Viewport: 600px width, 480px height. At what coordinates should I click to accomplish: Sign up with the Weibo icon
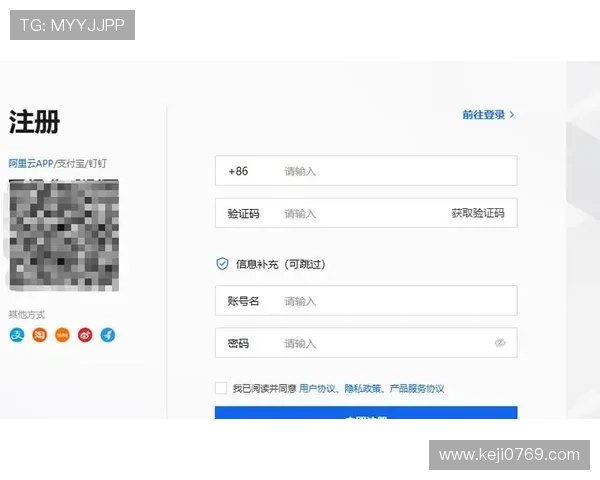[85, 335]
